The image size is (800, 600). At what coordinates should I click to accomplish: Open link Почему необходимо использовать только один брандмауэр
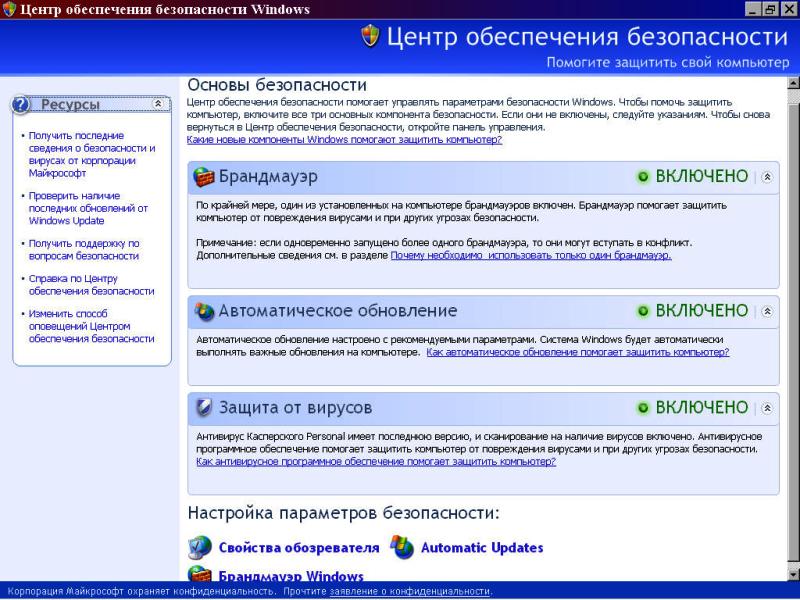[531, 255]
